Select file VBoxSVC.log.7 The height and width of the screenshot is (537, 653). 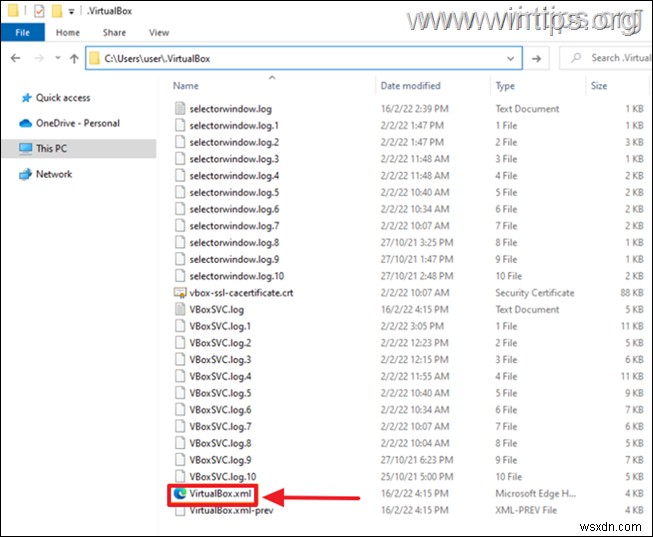pyautogui.click(x=220, y=427)
